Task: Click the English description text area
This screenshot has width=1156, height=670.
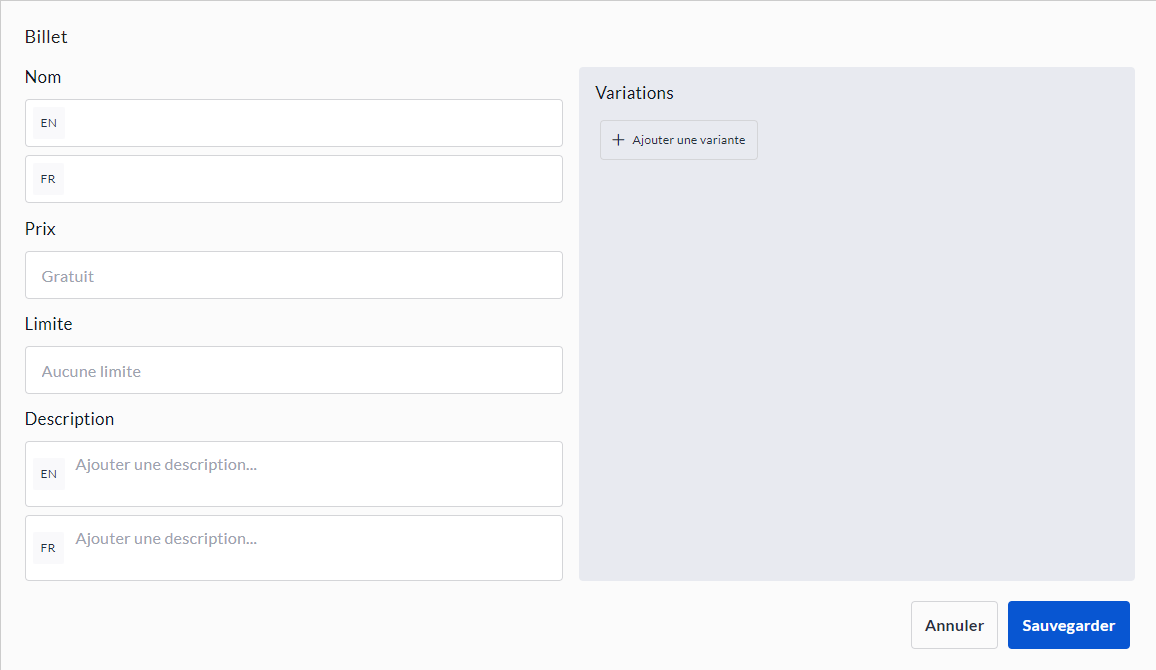Action: [310, 474]
